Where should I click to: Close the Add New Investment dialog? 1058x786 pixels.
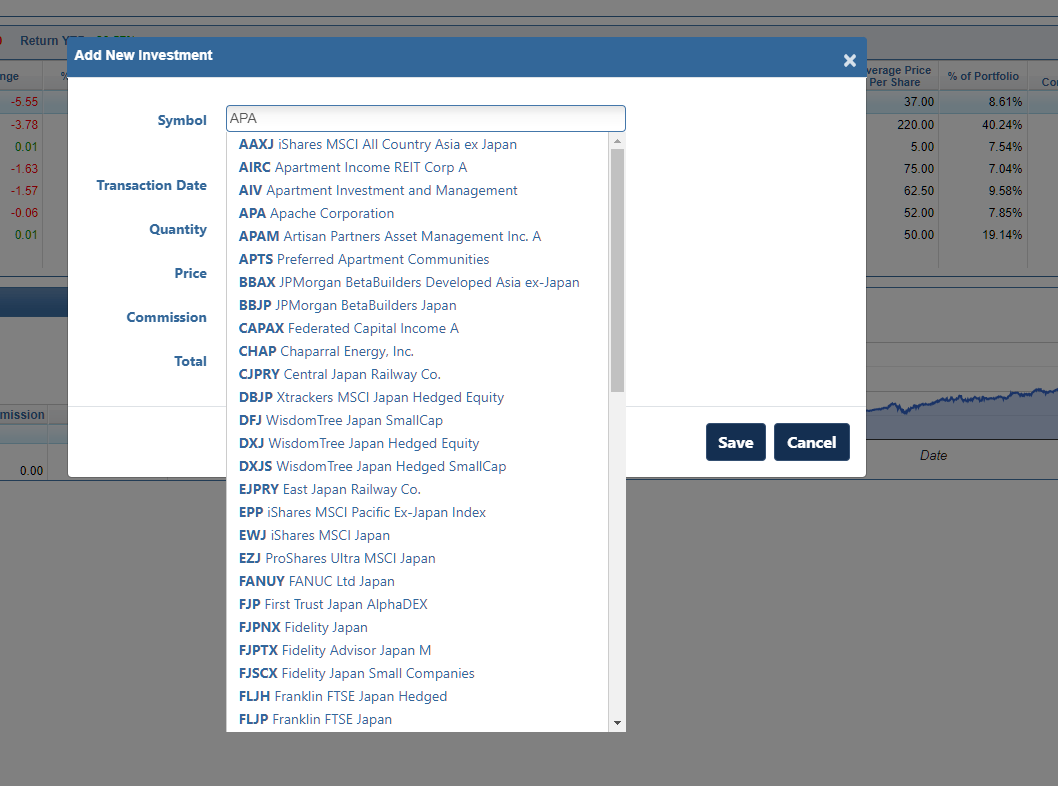850,61
